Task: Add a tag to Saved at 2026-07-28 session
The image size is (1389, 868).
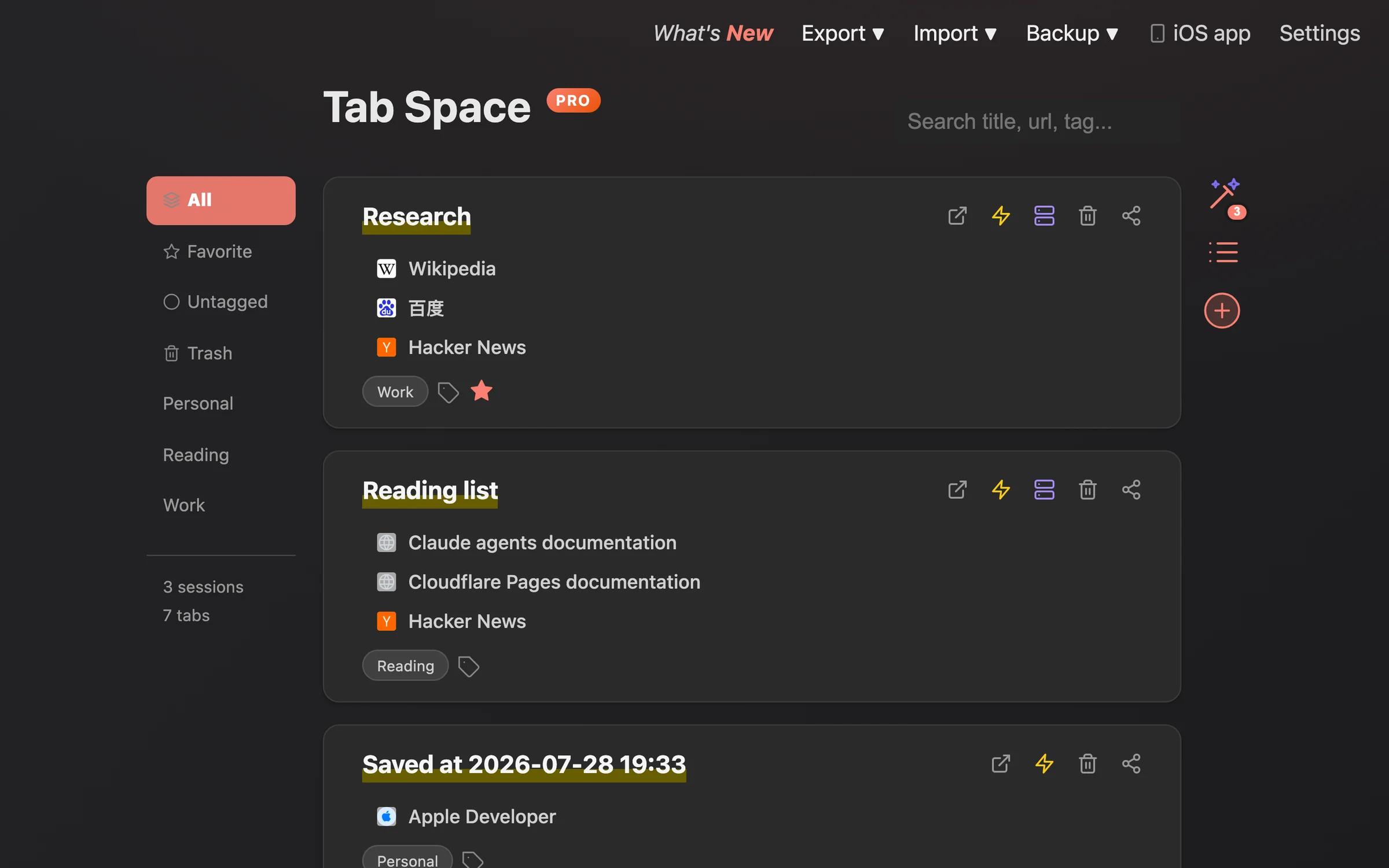Action: click(x=472, y=860)
